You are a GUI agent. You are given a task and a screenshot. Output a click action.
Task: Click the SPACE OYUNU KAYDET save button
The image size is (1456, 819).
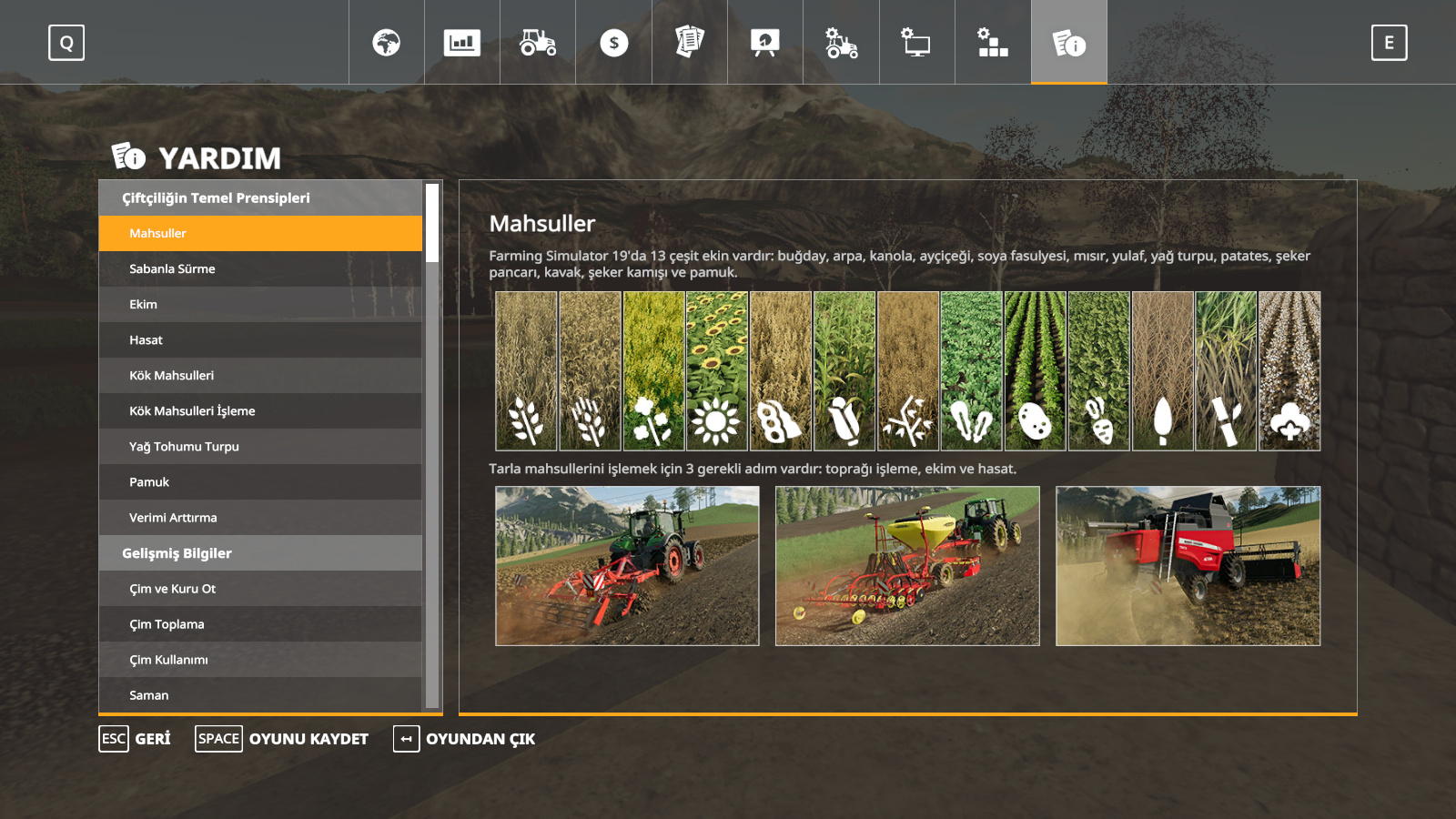282,739
